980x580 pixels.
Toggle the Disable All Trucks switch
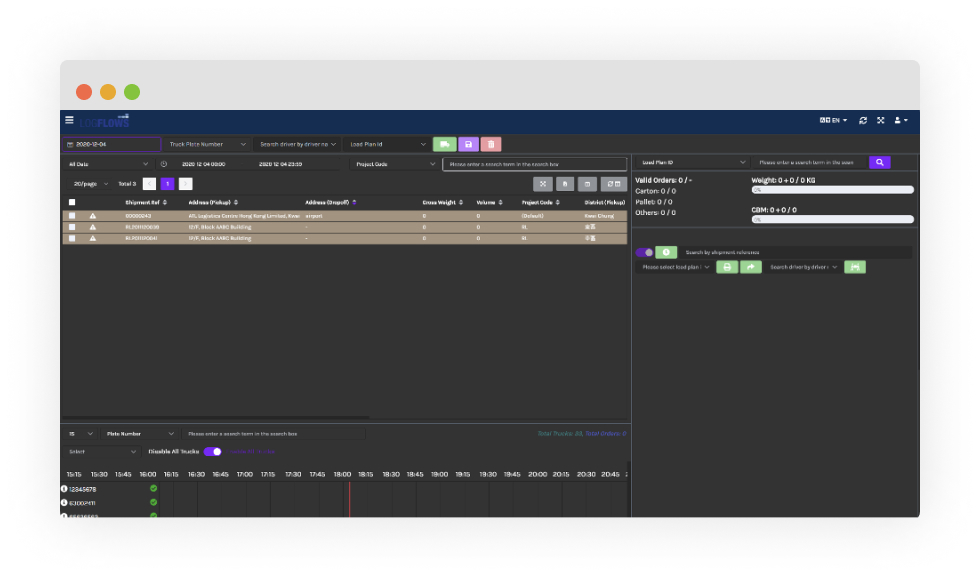tap(212, 451)
